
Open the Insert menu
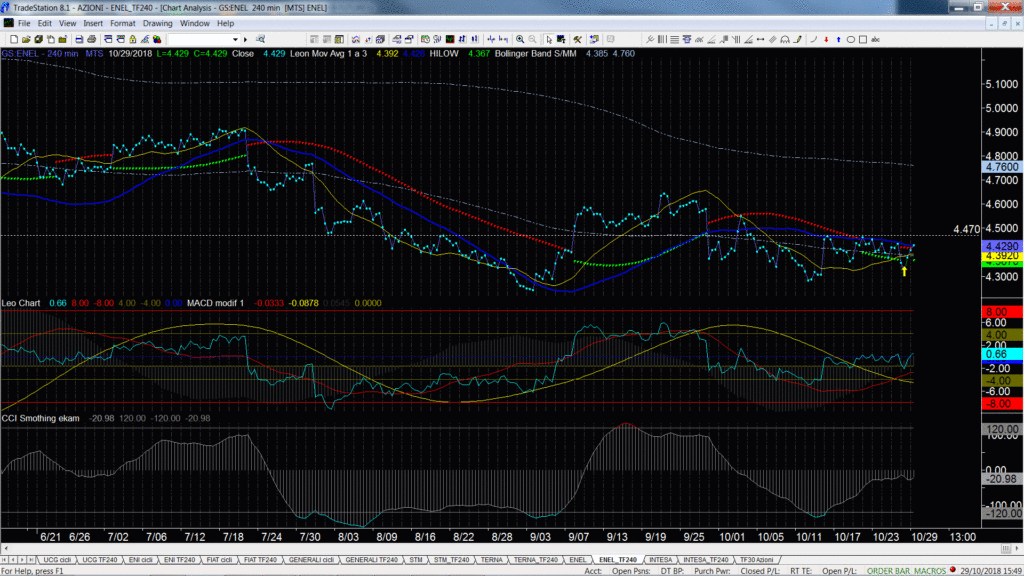click(x=93, y=24)
